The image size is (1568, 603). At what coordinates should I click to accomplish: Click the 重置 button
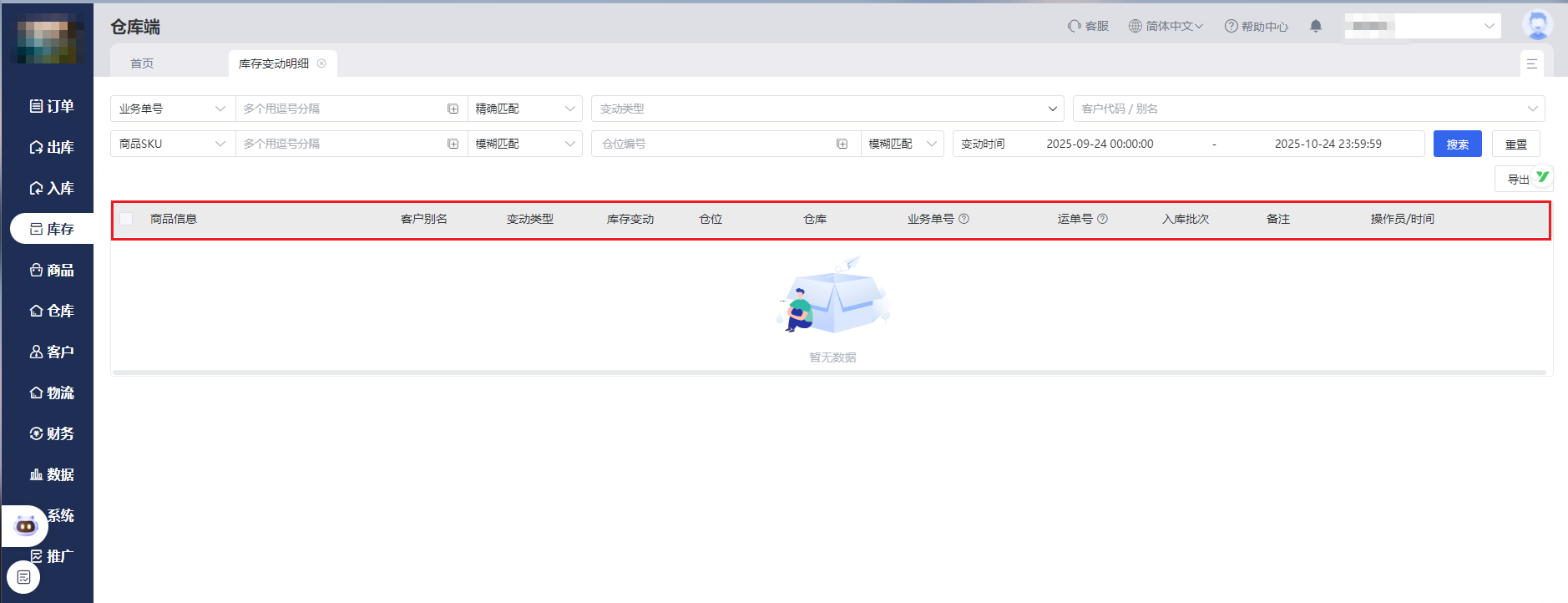tap(1515, 144)
